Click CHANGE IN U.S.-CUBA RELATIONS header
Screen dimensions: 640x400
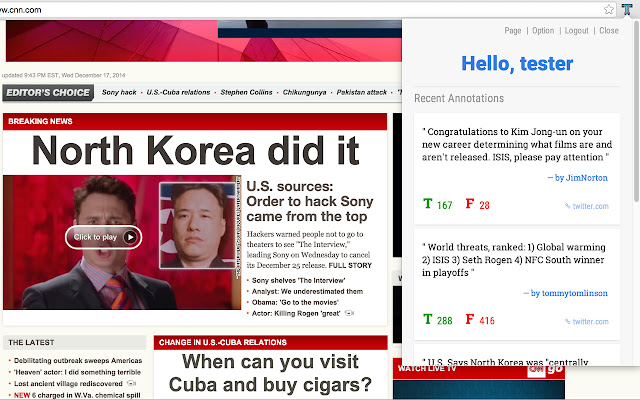[270, 342]
